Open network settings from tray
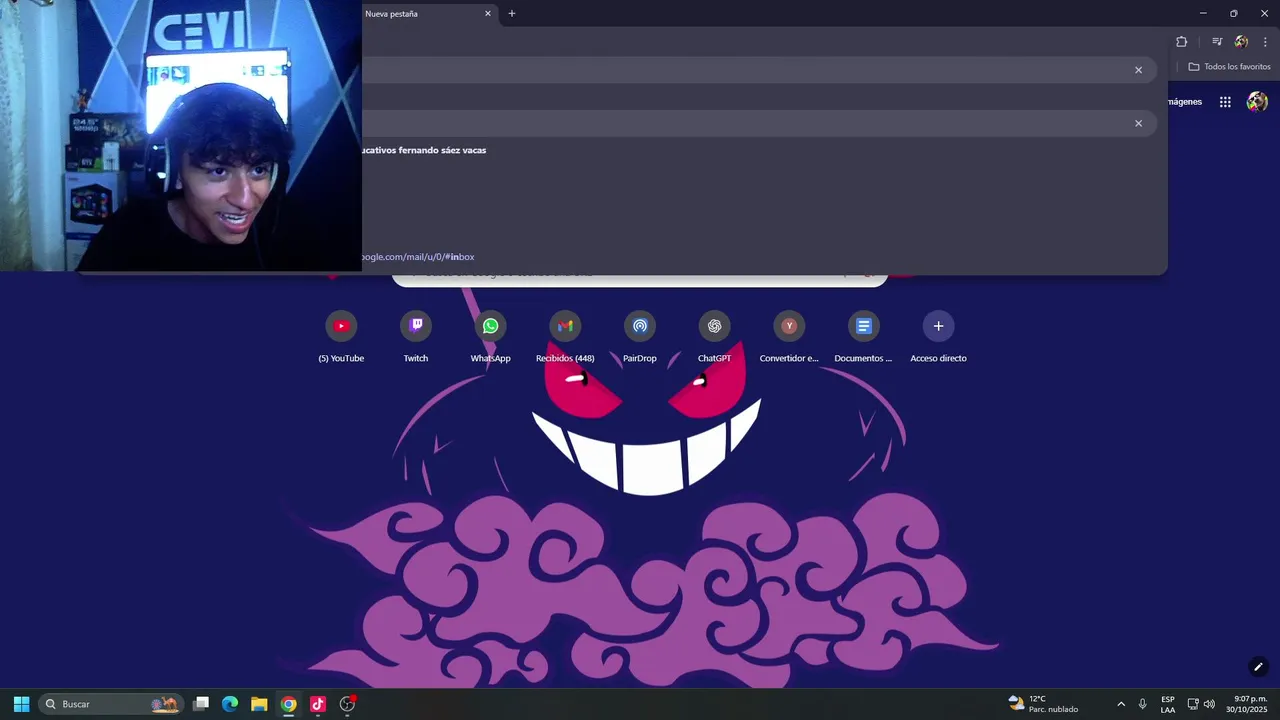Viewport: 1280px width, 720px height. tap(1193, 704)
